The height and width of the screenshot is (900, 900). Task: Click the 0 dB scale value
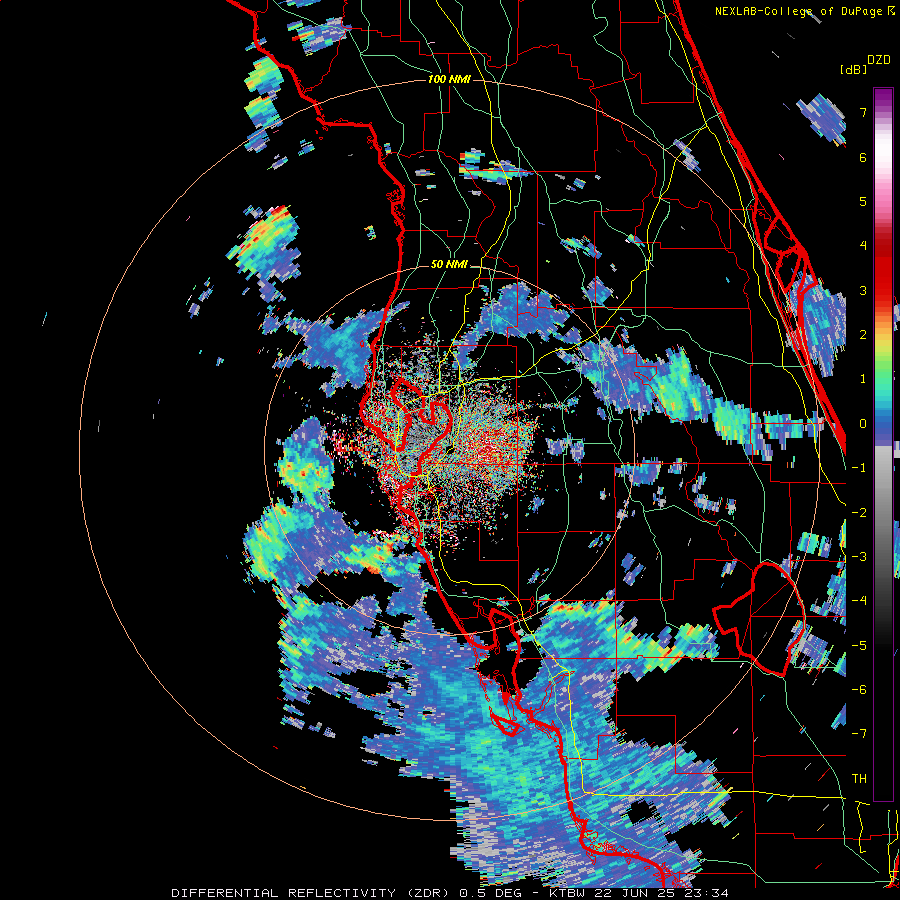pos(863,424)
